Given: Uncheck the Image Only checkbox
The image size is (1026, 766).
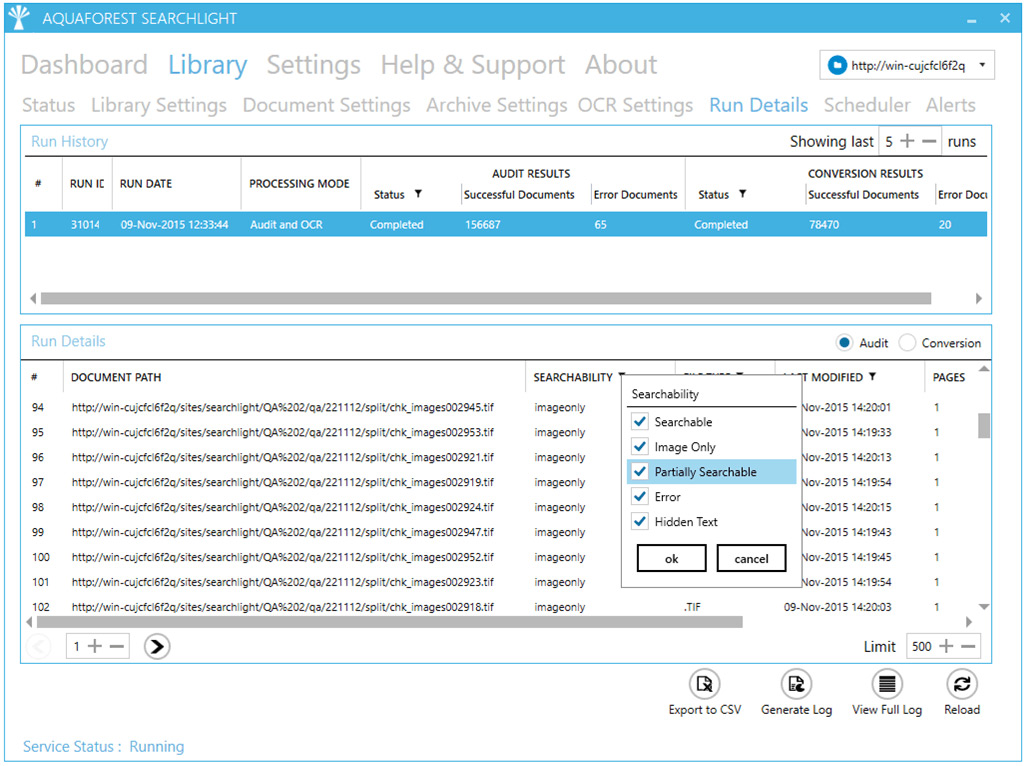Looking at the screenshot, I should click(640, 446).
